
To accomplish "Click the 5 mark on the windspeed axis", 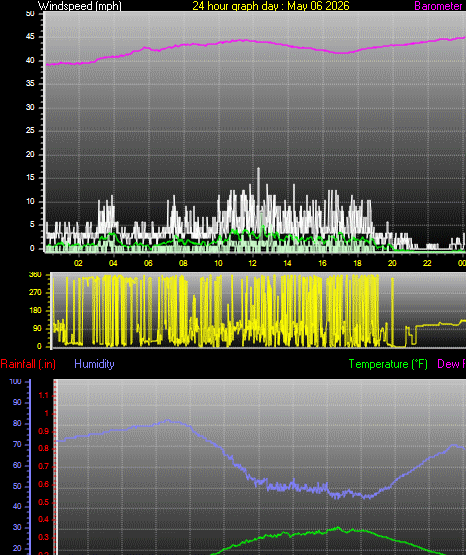I will [32, 224].
